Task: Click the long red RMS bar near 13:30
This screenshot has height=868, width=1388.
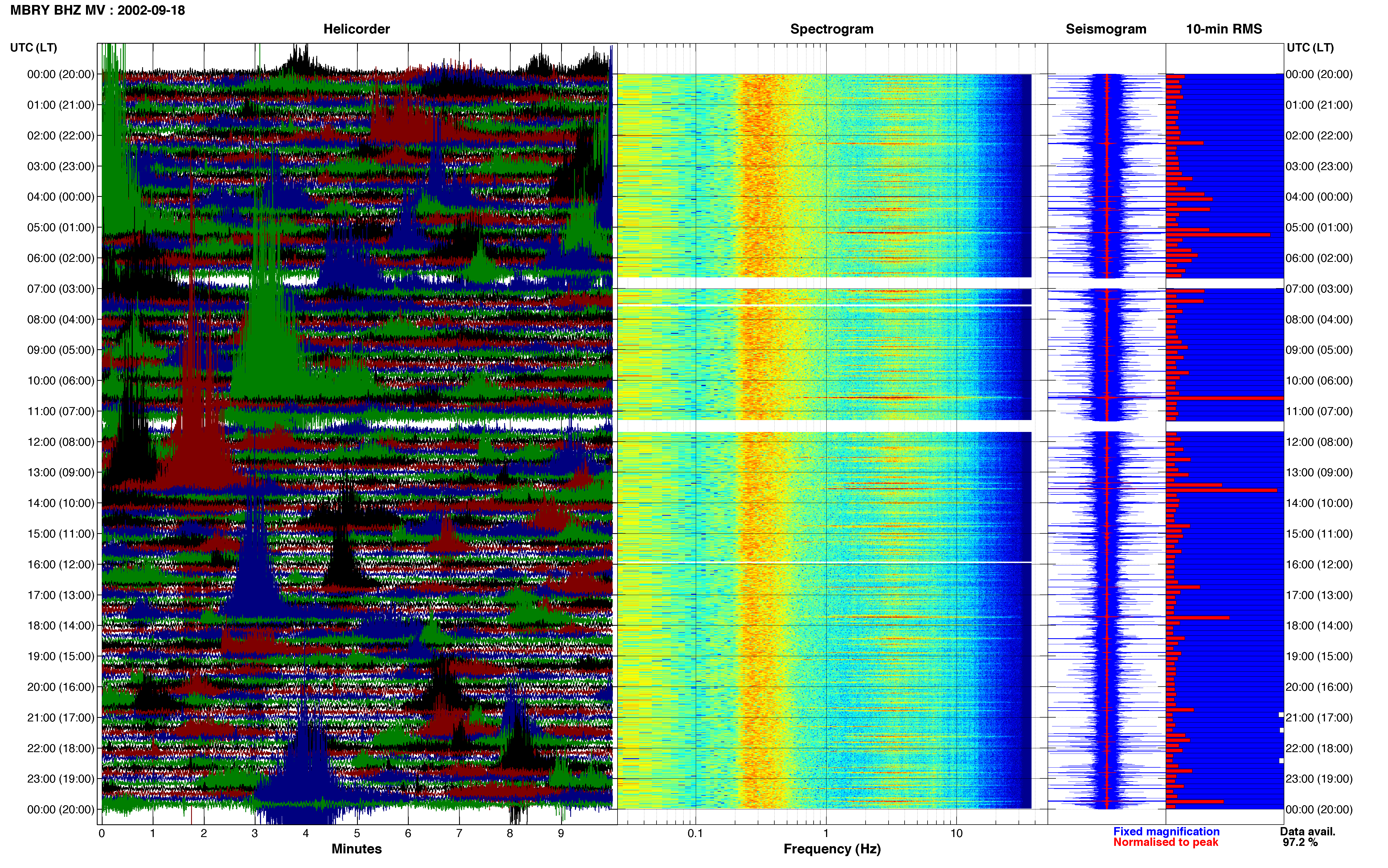Action: (1222, 490)
